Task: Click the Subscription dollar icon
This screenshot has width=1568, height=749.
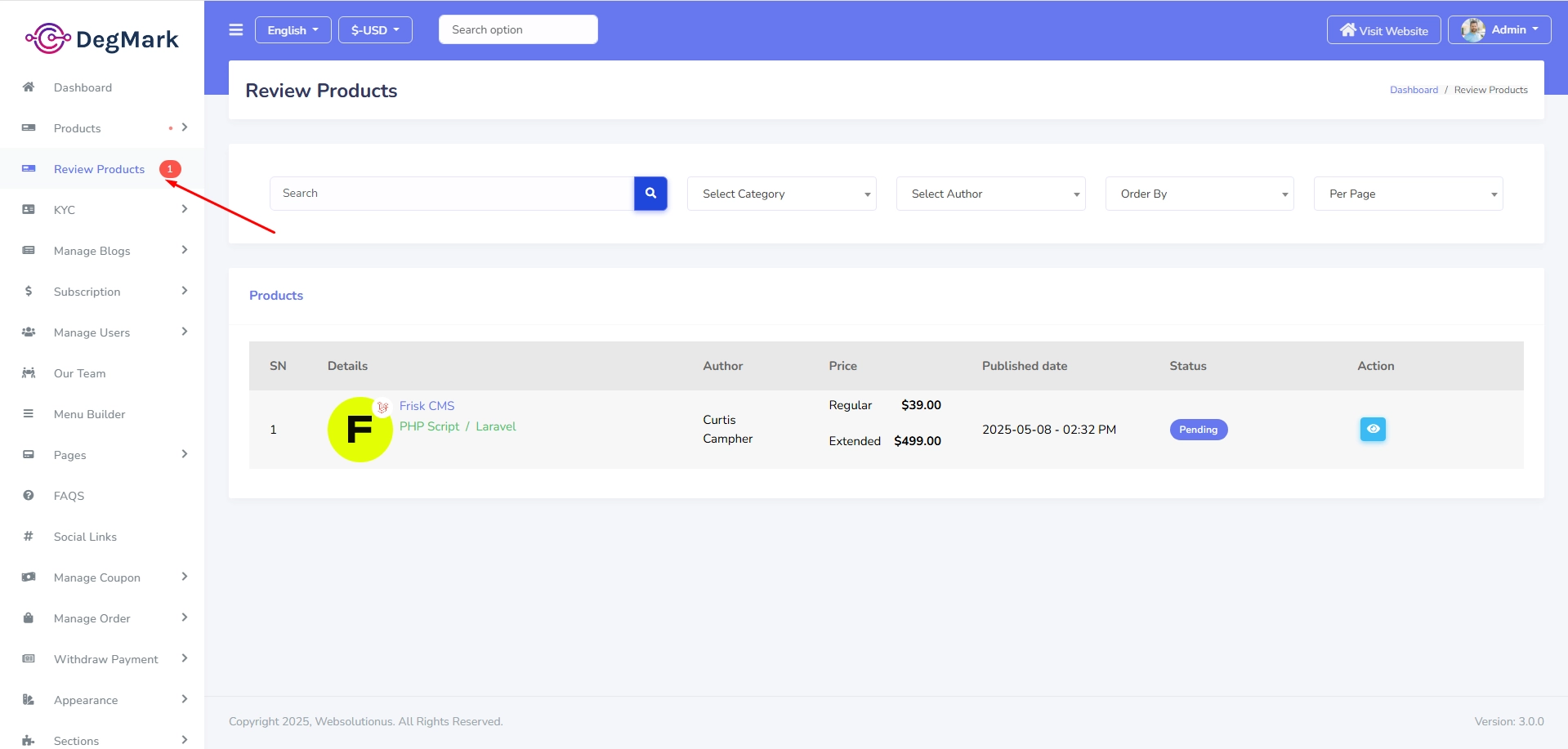Action: pyautogui.click(x=29, y=291)
